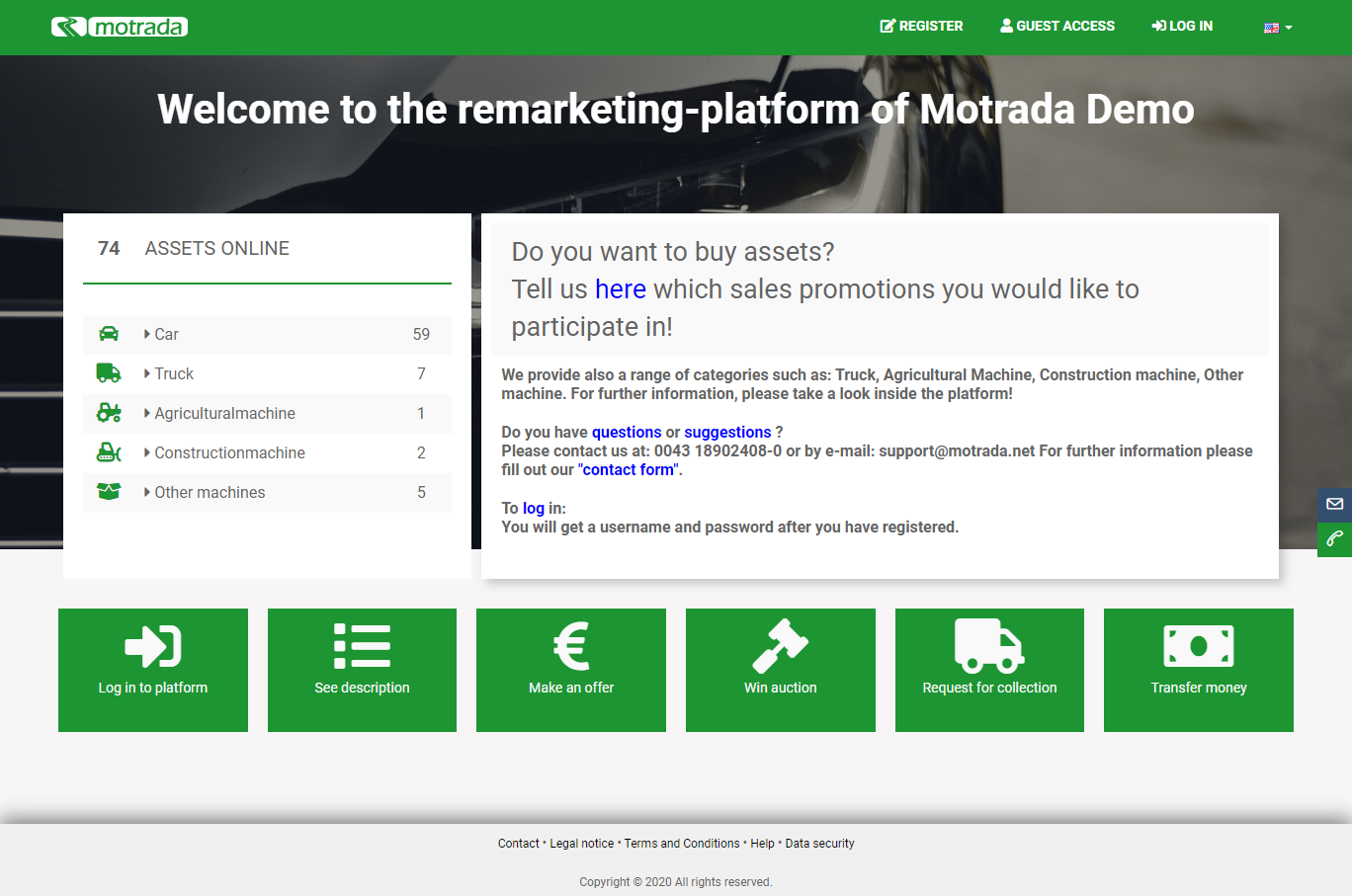
Task: Click the tractor icon for Agriculturalmachine
Action: [x=109, y=413]
